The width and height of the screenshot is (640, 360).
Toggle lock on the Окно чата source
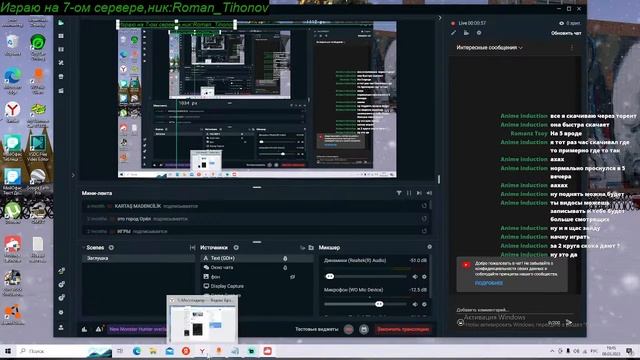[x=285, y=268]
